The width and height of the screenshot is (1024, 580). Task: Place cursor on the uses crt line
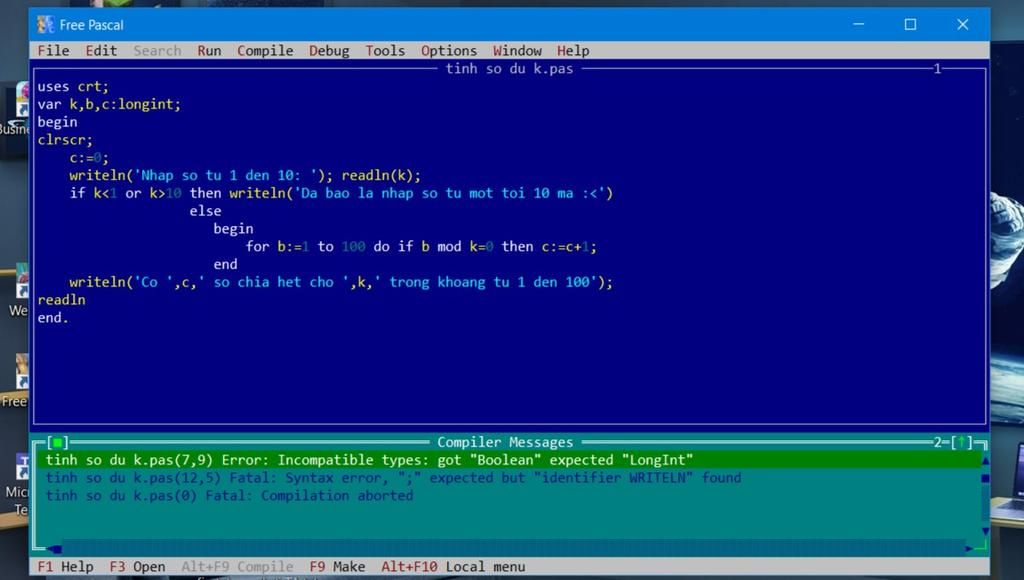[x=73, y=87]
